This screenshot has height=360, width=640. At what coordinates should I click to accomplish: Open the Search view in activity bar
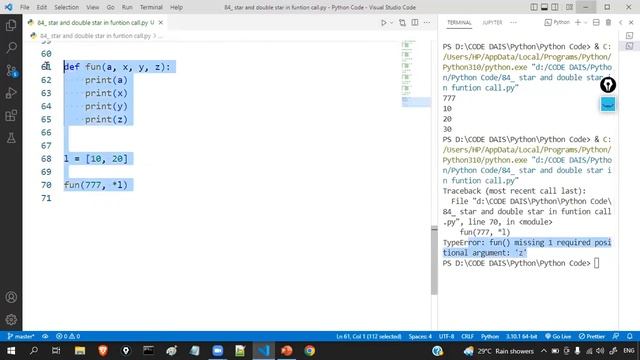(11, 48)
